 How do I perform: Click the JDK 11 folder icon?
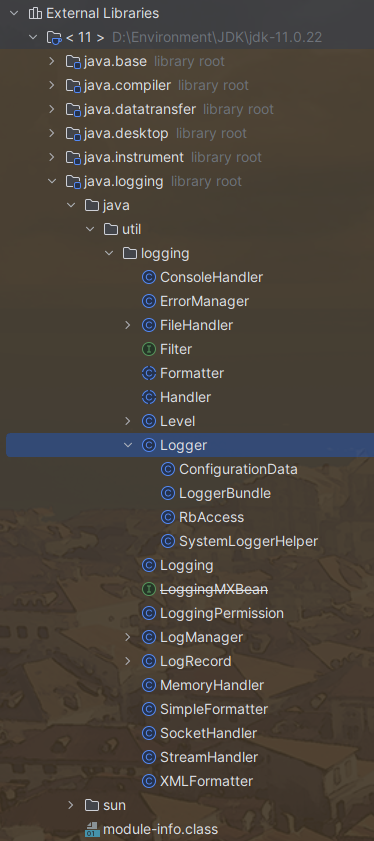[x=54, y=38]
